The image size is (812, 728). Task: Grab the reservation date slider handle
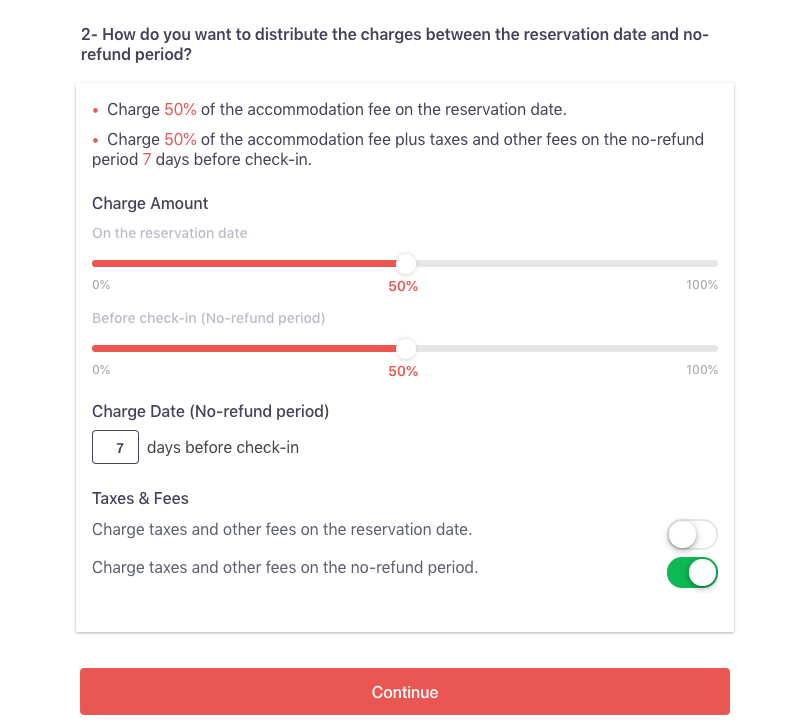[x=406, y=264]
